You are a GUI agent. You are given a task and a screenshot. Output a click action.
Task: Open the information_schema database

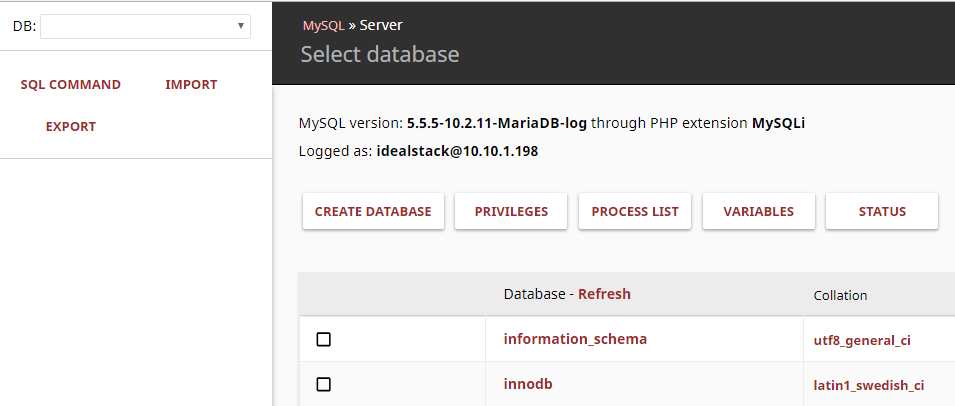575,339
